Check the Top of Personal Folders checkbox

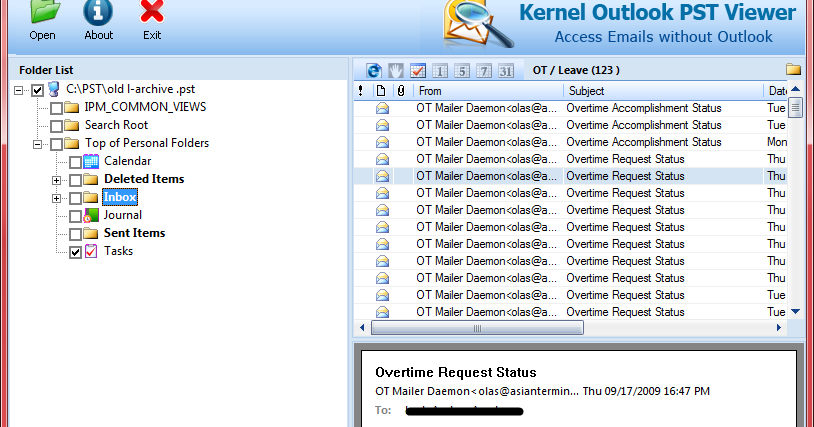click(x=57, y=144)
